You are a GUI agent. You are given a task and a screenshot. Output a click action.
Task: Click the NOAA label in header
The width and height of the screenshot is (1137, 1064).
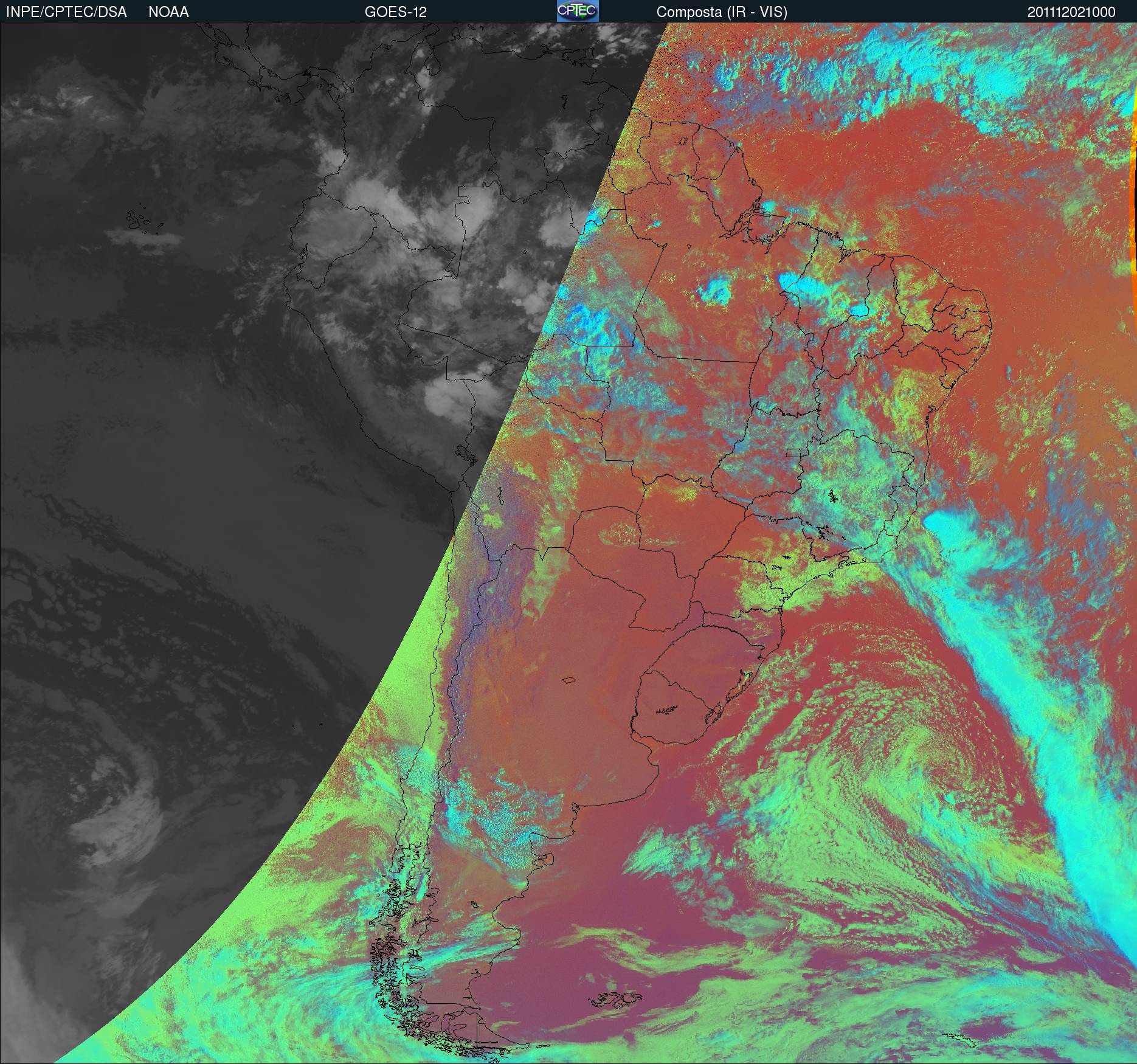click(x=168, y=12)
